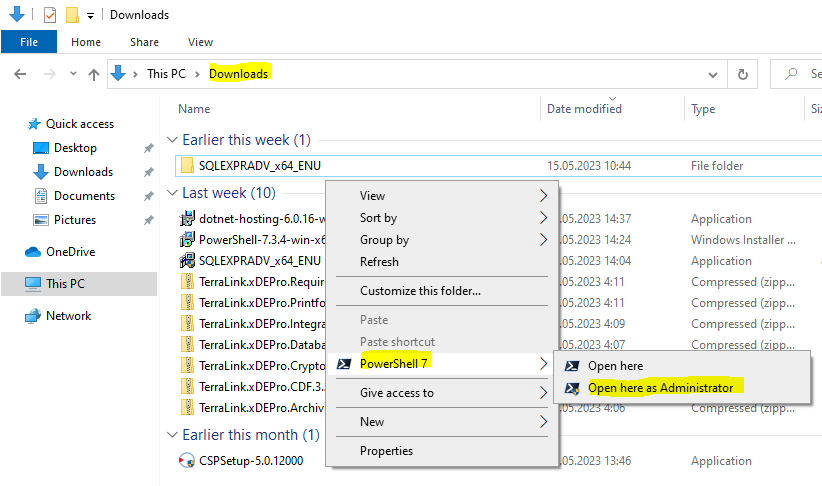This screenshot has width=822, height=486.
Task: Click the blue down-arrow icon in title bar
Action: pyautogui.click(x=17, y=14)
